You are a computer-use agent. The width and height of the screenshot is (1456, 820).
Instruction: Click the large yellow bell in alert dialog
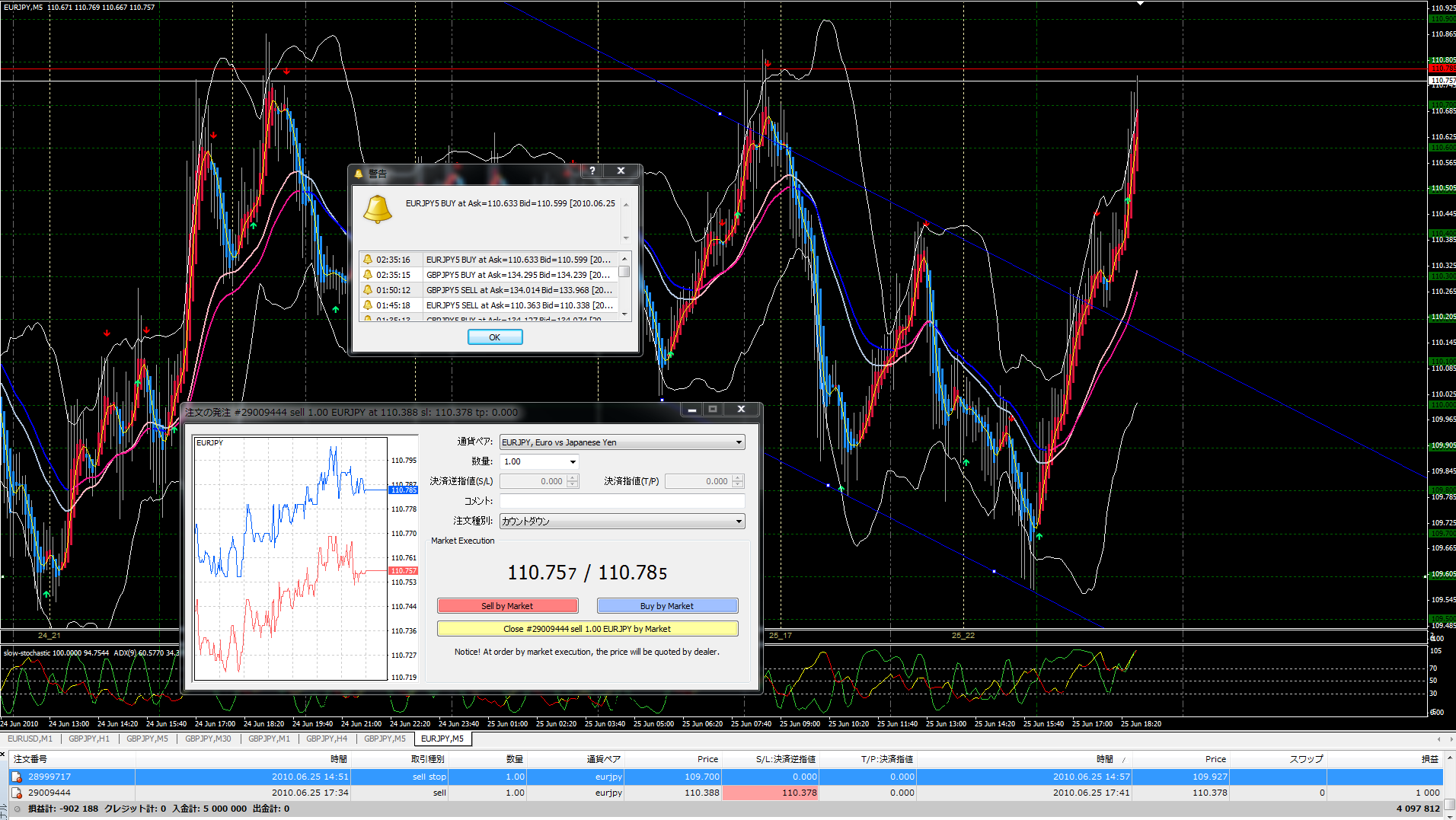tap(378, 209)
